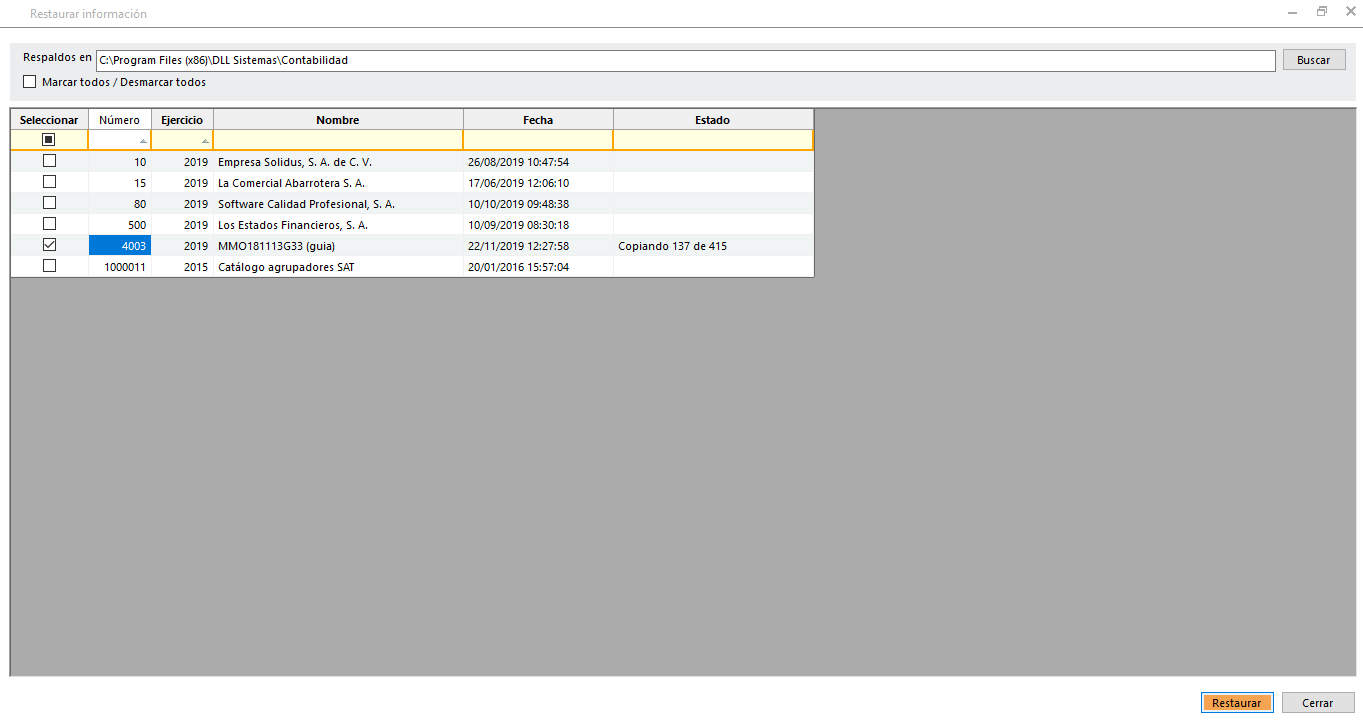Screen dimensions: 1363x727
Task: Click the Nombre filter input cell
Action: 337,140
